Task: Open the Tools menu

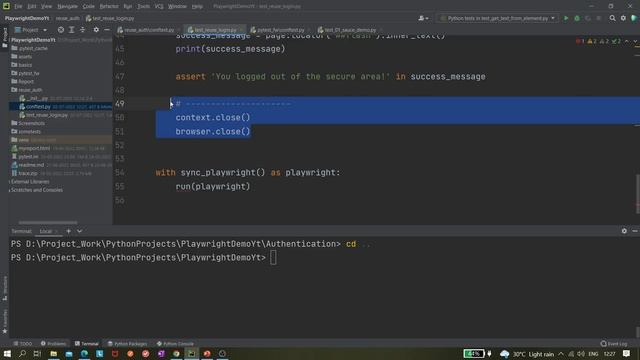Action: pos(143,7)
